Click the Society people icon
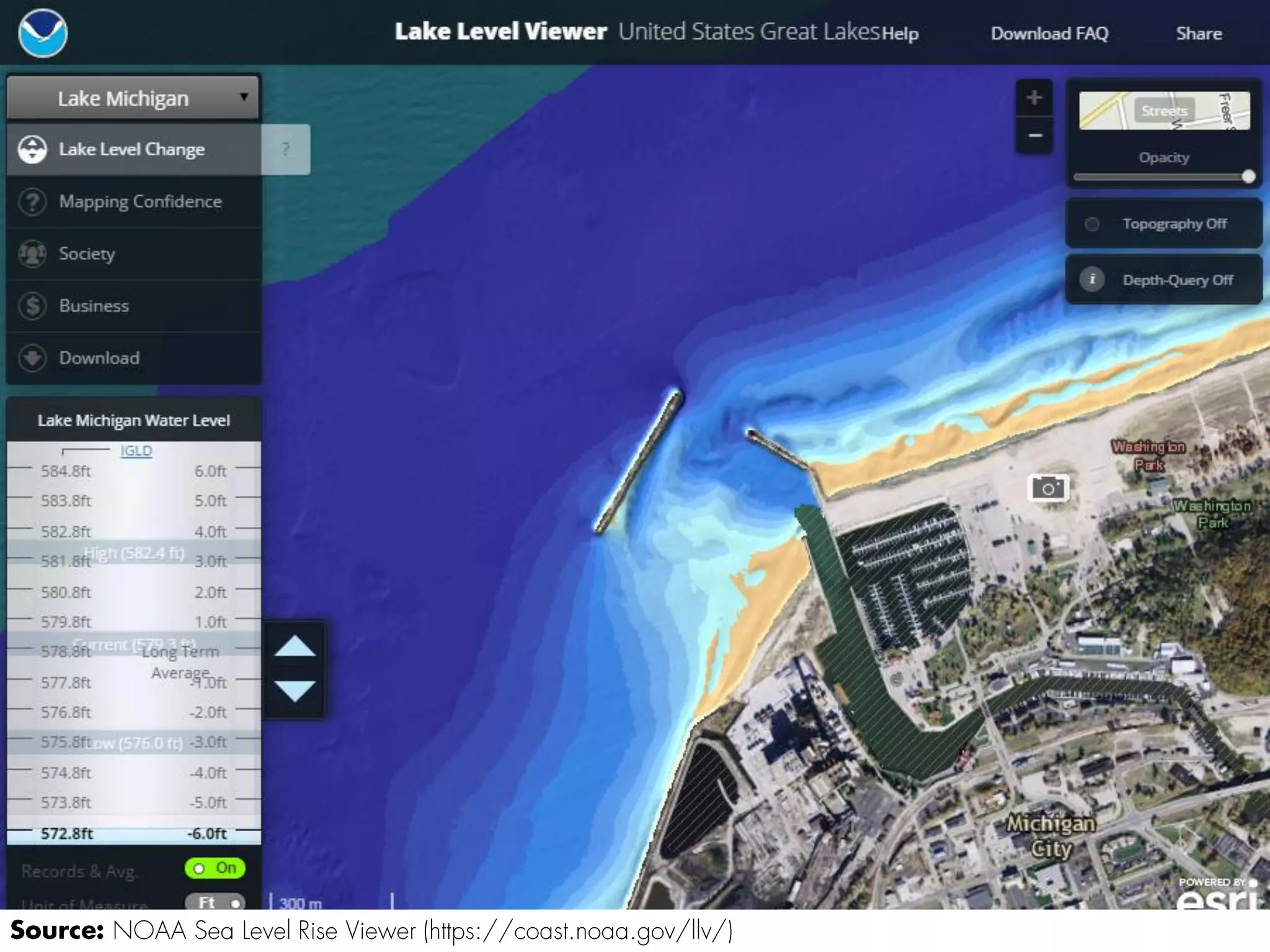Image resolution: width=1270 pixels, height=952 pixels. 32,253
